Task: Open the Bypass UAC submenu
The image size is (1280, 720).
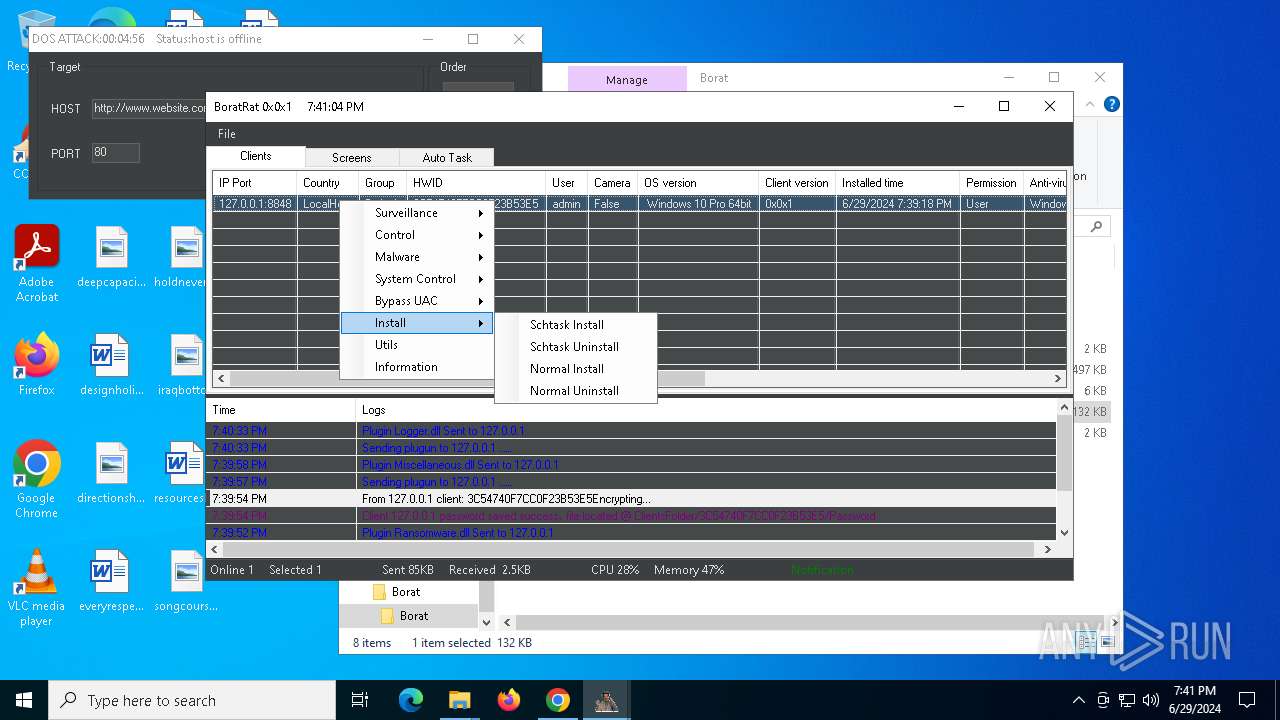Action: tap(417, 301)
